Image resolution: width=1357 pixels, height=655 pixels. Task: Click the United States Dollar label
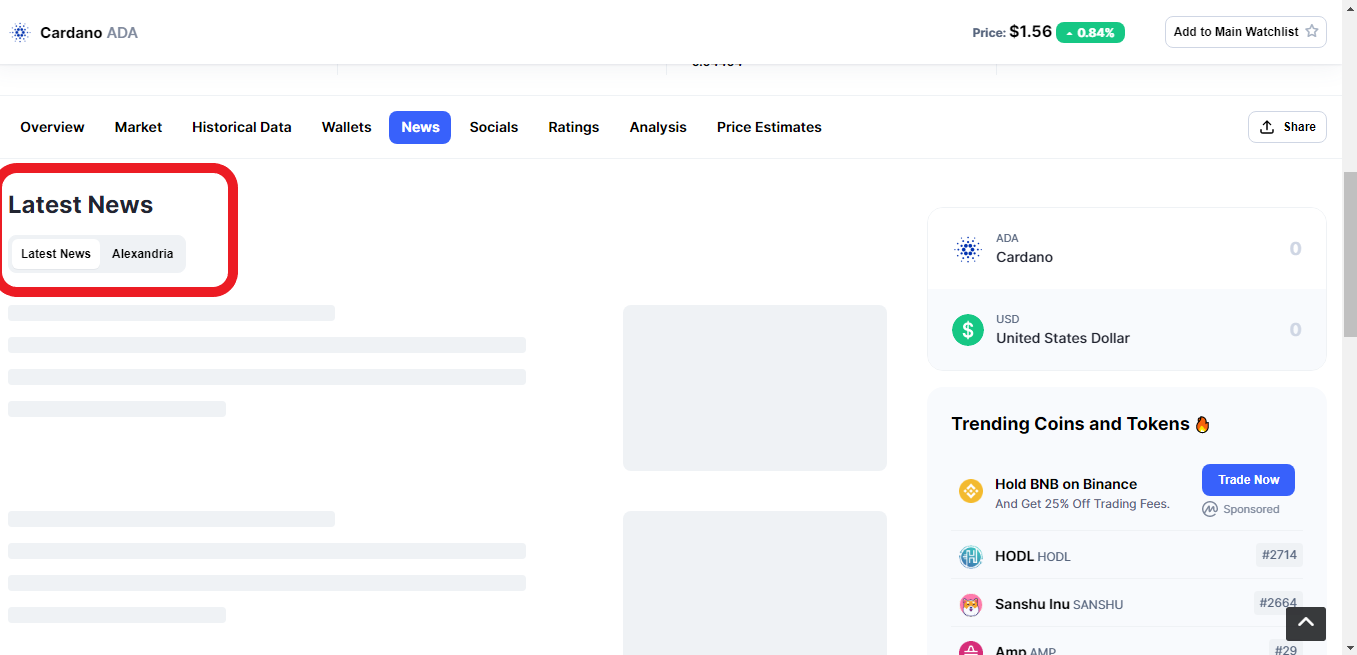click(1063, 338)
